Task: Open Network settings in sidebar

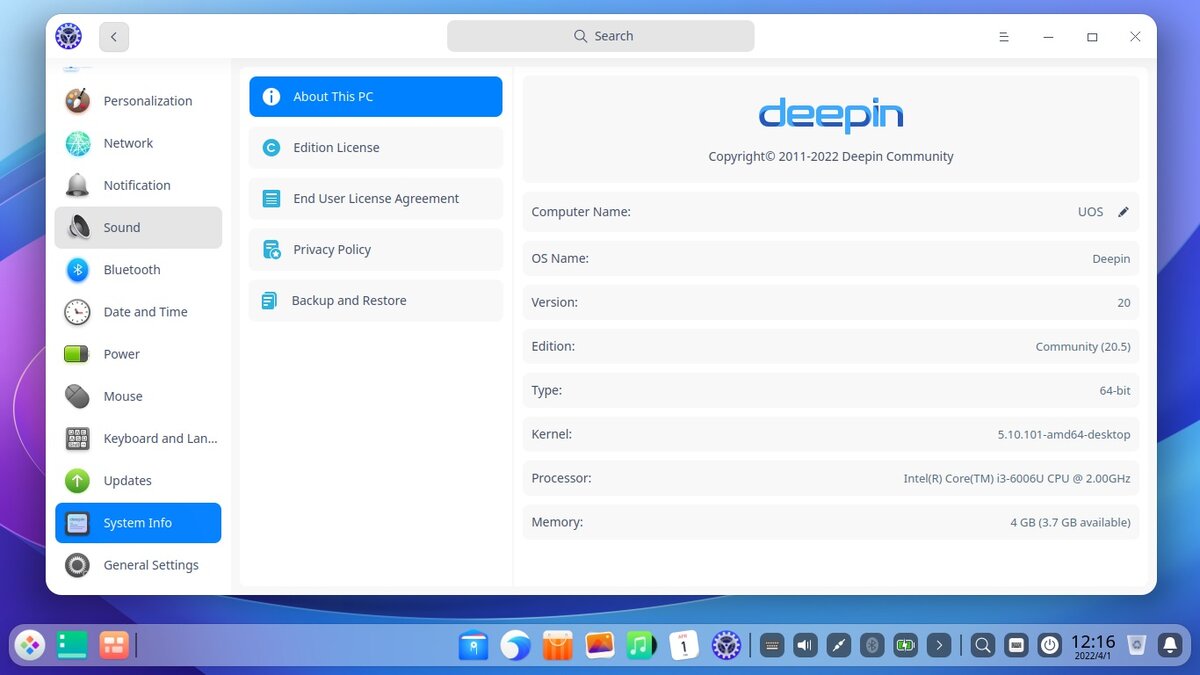Action: pyautogui.click(x=138, y=143)
